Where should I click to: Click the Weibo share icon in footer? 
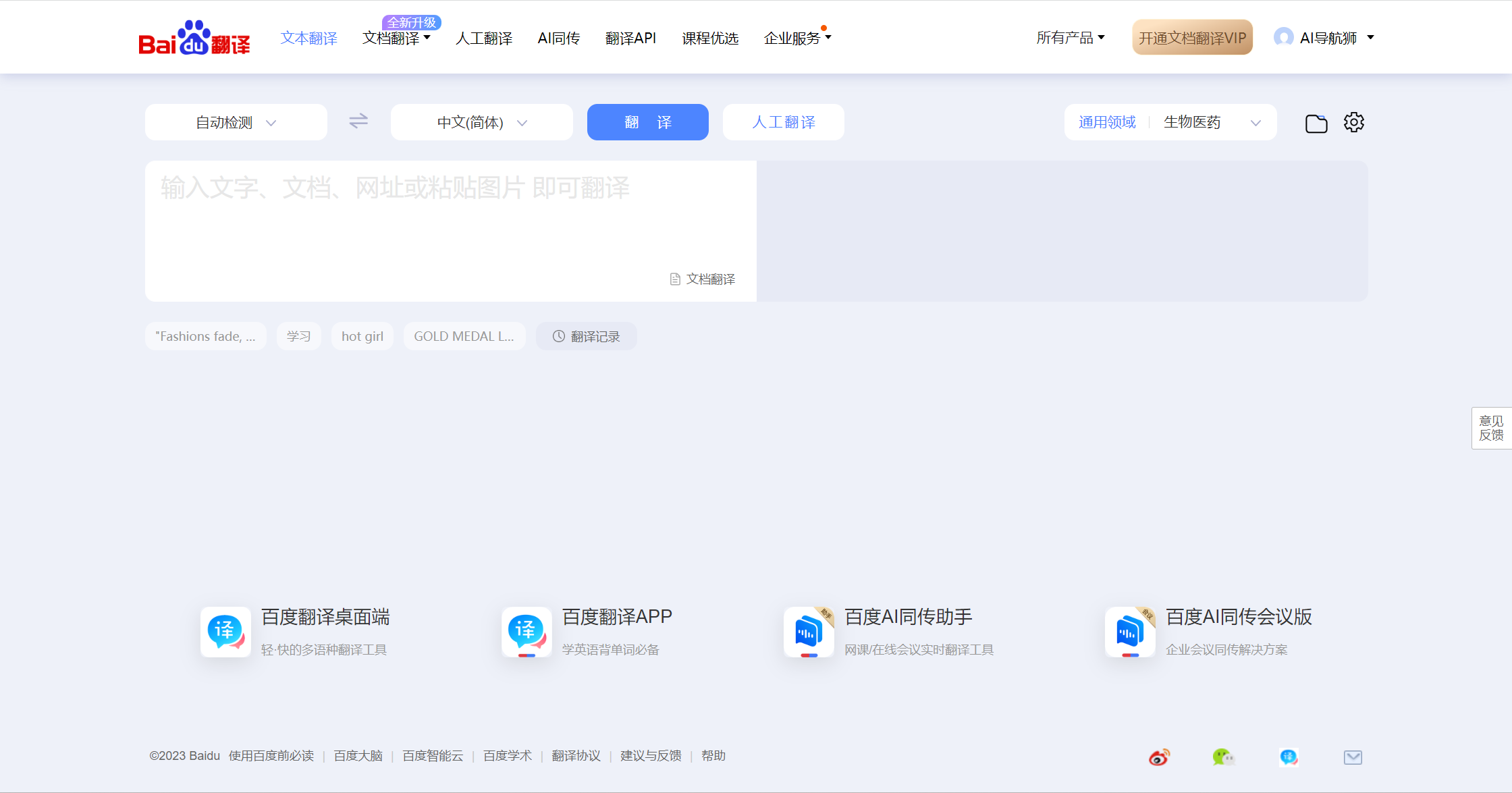point(1158,757)
